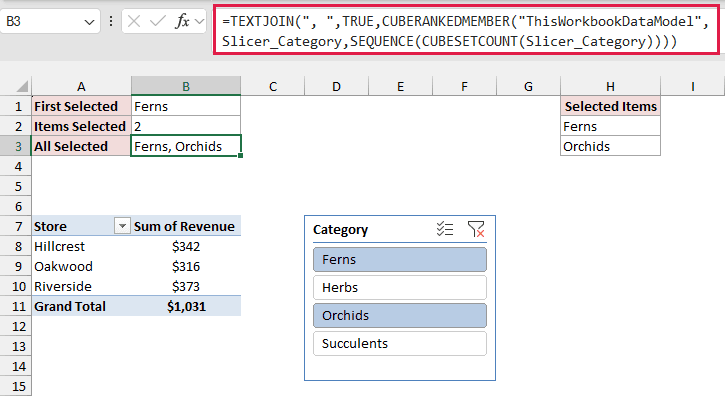Select column G header

tap(528, 87)
